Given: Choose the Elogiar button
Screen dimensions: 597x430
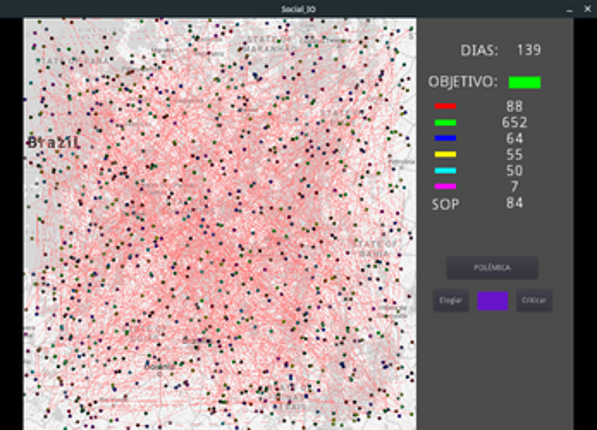Looking at the screenshot, I should click(451, 301).
